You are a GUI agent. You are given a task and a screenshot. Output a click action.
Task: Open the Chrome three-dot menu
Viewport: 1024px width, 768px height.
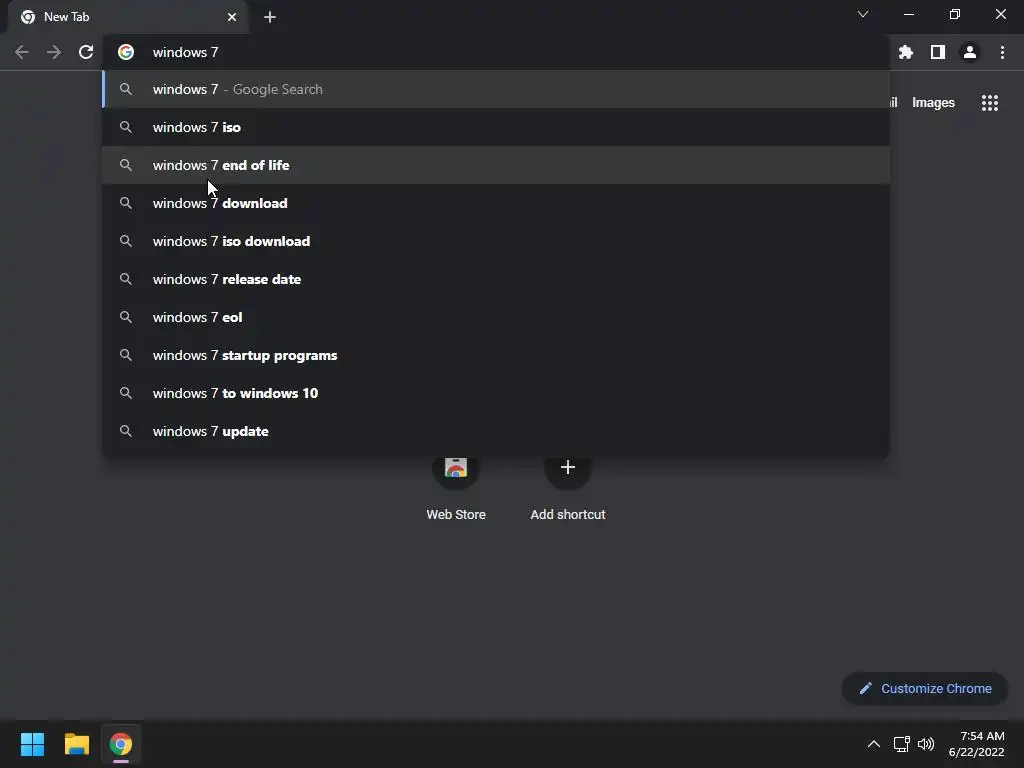point(1002,52)
